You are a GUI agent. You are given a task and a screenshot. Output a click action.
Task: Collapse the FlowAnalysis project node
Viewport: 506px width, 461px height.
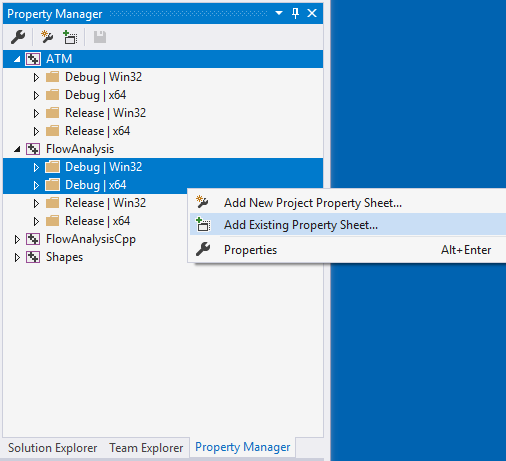coord(17,150)
